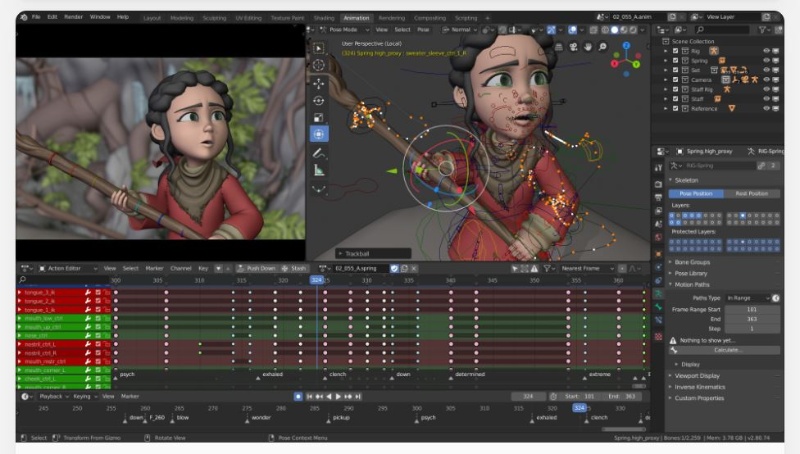Click the Calculate motion paths button
The image size is (800, 454).
[725, 350]
